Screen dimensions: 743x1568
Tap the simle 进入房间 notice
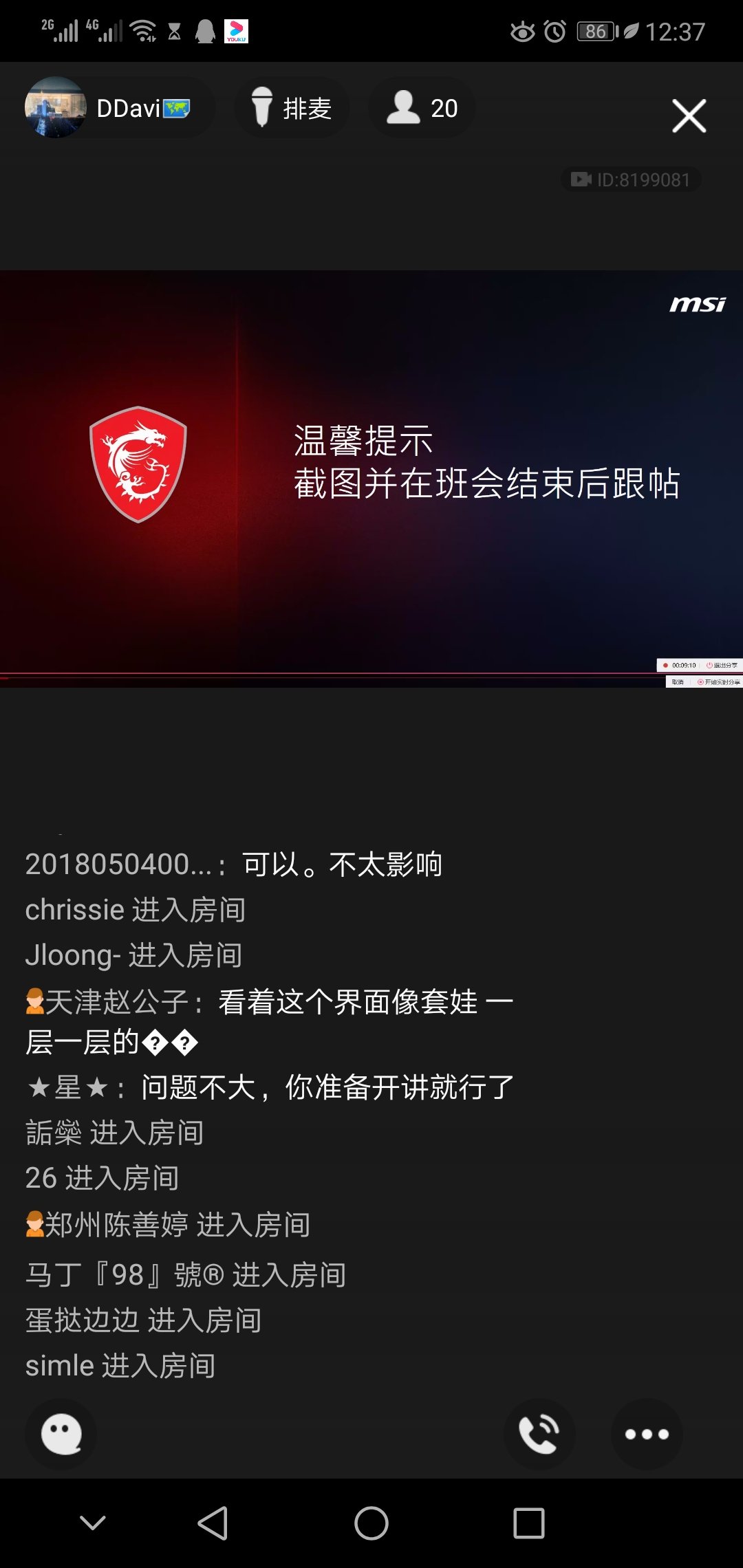pyautogui.click(x=120, y=1366)
